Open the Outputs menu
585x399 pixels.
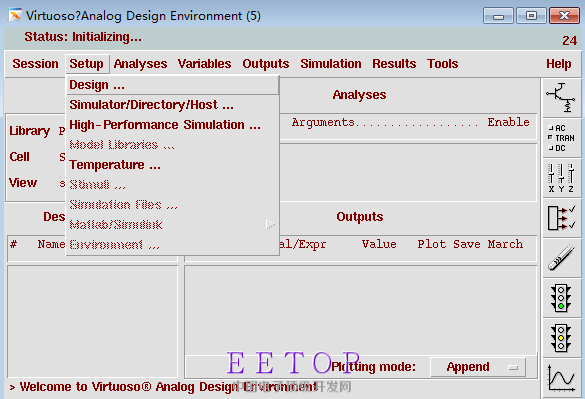point(266,64)
